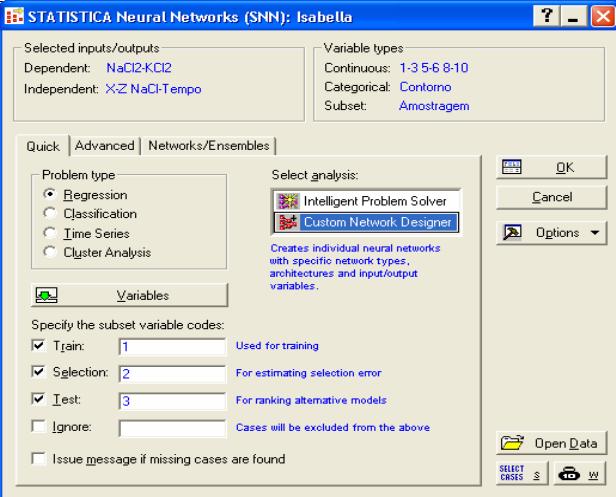Image resolution: width=616 pixels, height=497 pixels.
Task: Click the Custom Network Designer icon
Action: coord(288,222)
